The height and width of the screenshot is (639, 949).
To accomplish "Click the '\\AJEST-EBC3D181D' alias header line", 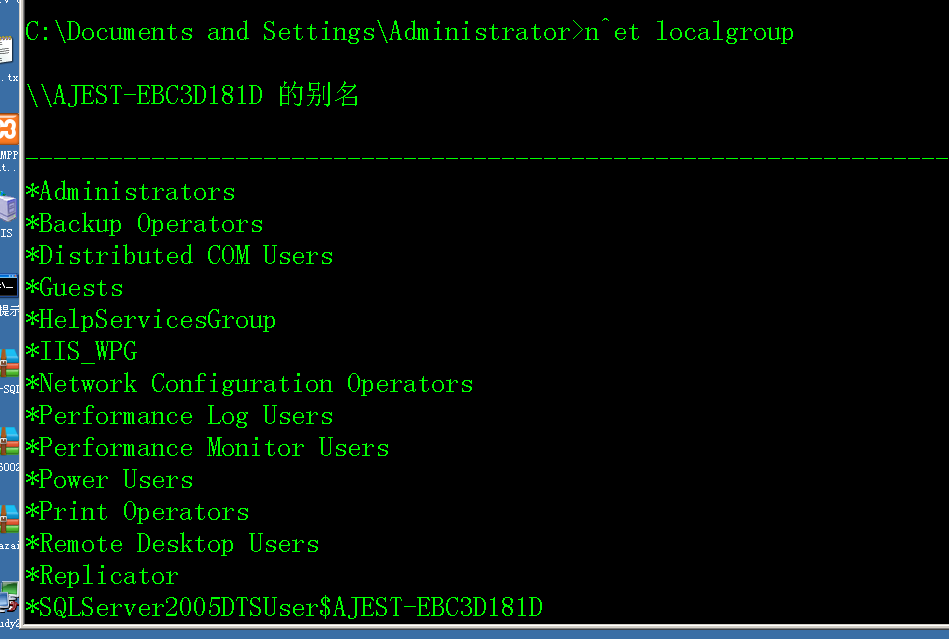I will [x=192, y=96].
